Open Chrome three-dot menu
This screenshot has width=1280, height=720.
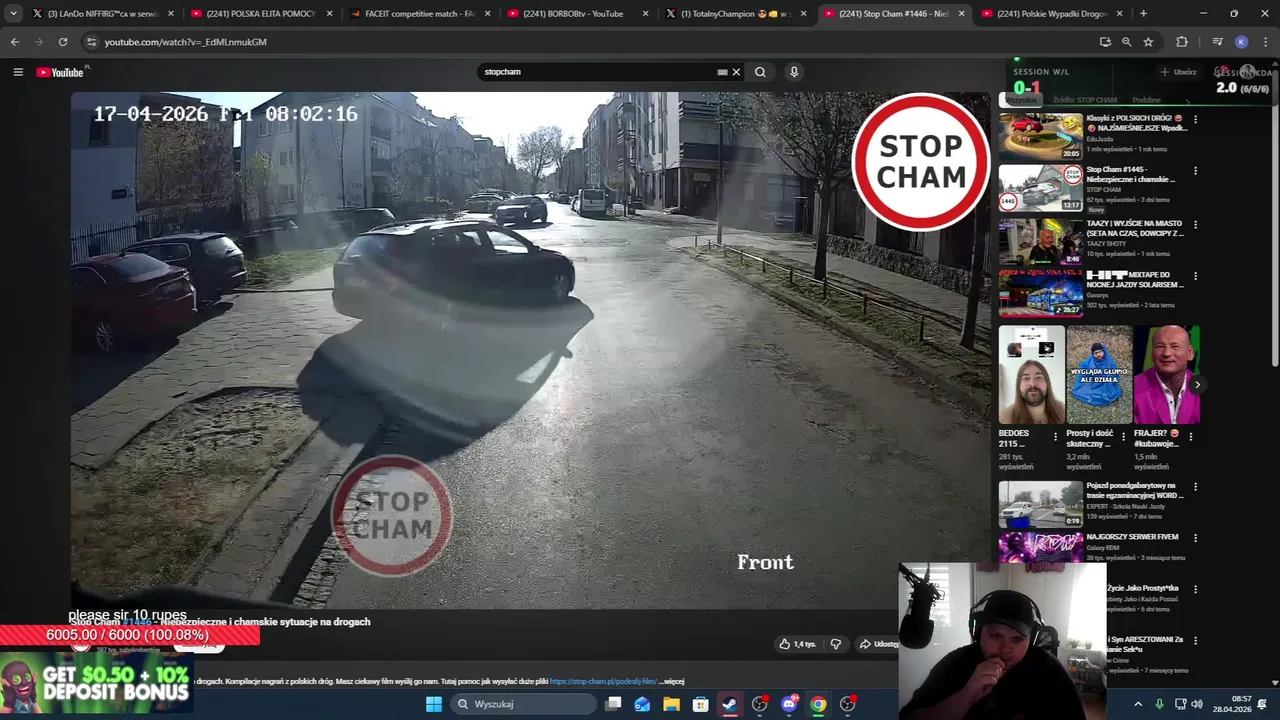[x=1265, y=42]
